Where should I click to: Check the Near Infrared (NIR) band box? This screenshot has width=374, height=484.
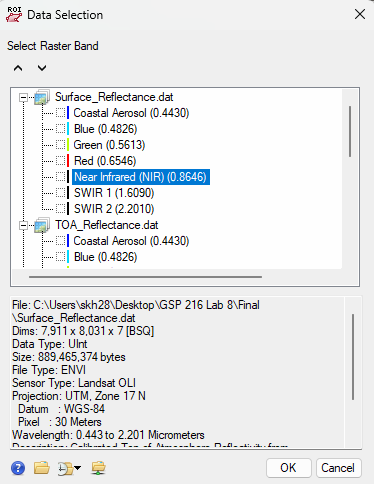pos(61,177)
